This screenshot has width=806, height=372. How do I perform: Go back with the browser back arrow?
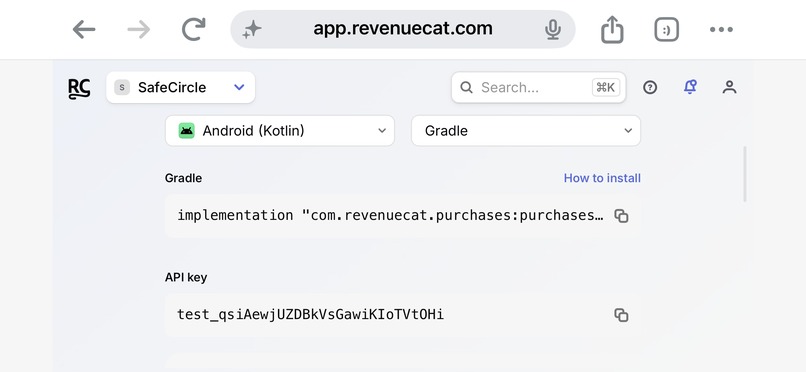pos(84,29)
